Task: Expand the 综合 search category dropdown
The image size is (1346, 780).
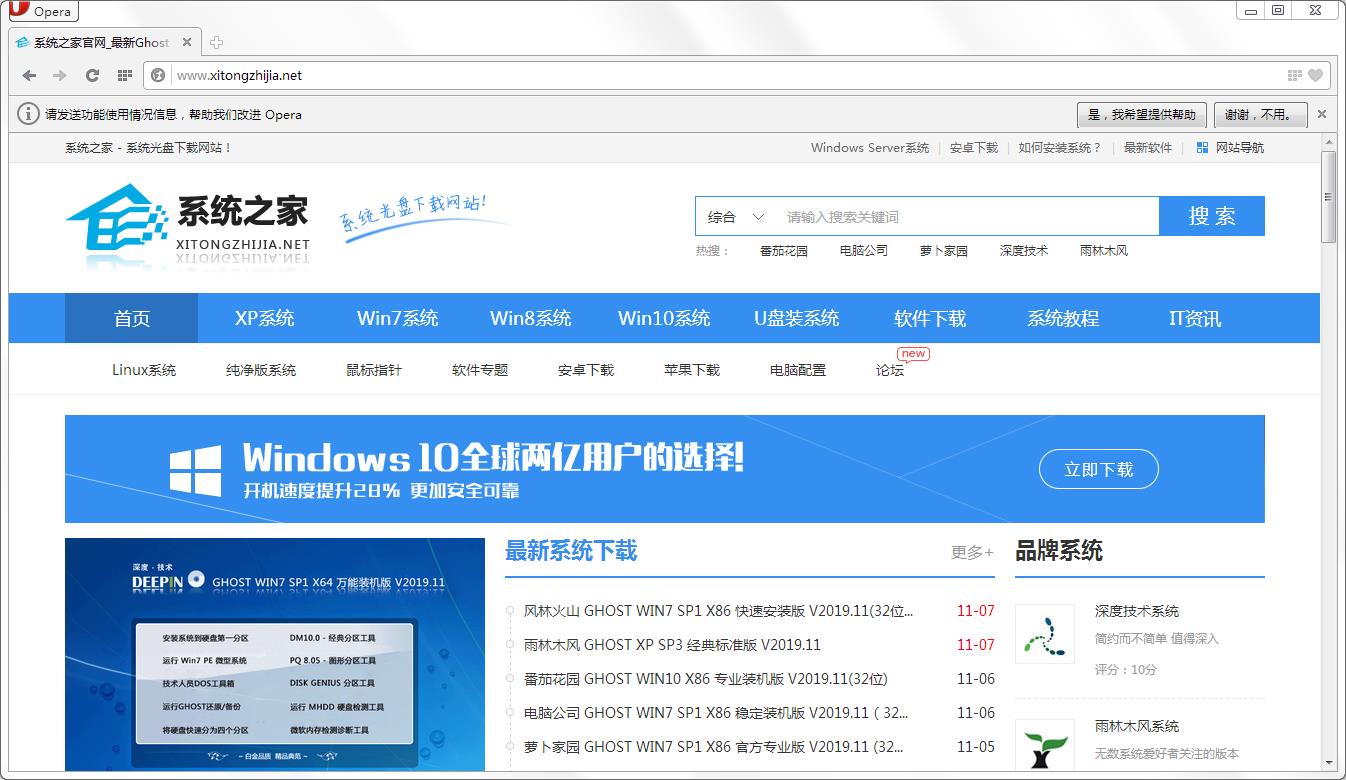Action: click(736, 216)
